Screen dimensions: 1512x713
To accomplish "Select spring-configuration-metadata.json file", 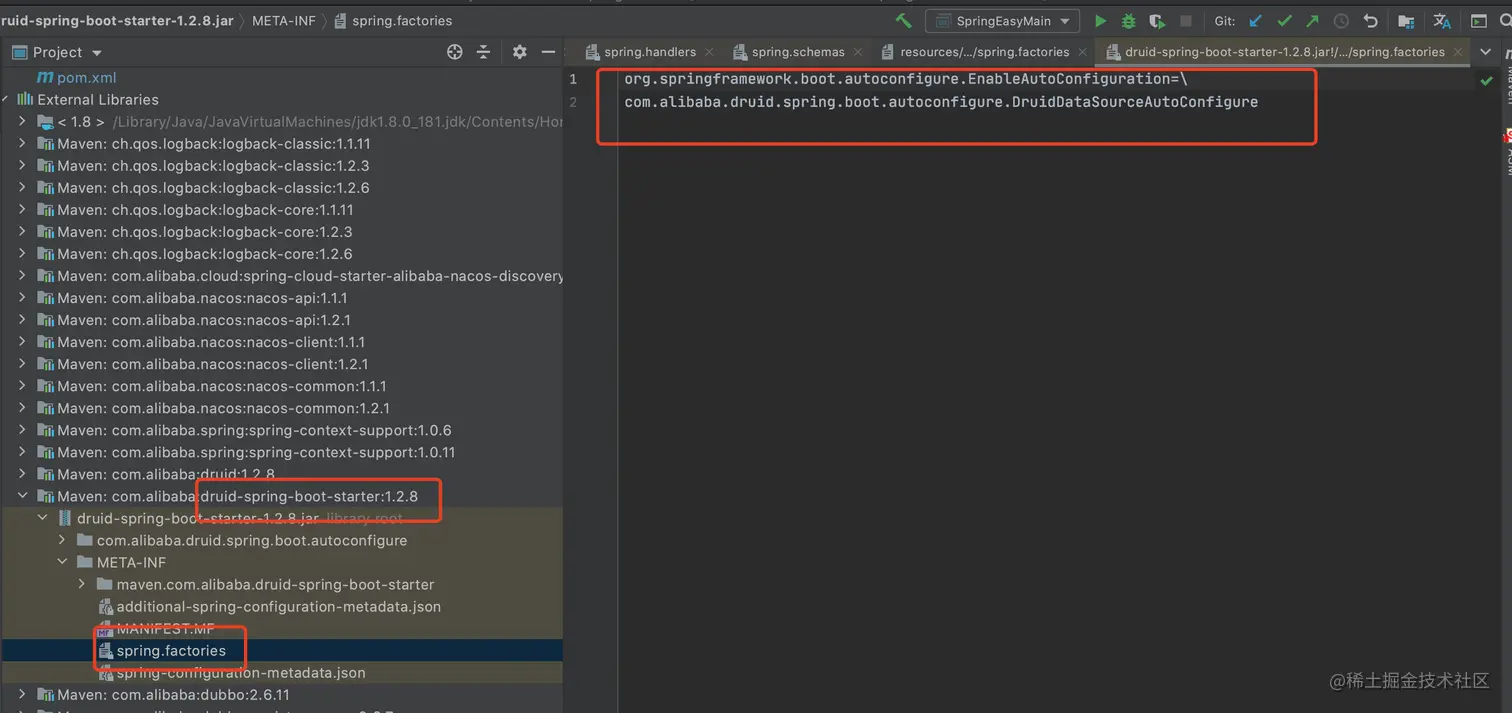I will 241,672.
